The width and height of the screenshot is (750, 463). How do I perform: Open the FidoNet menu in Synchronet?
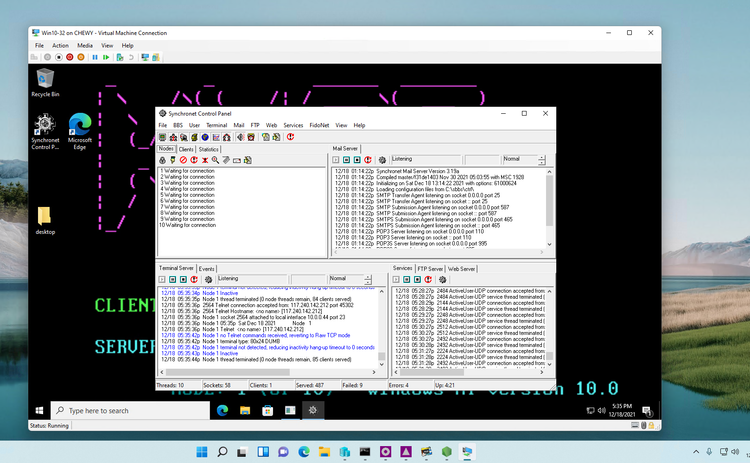click(x=319, y=125)
